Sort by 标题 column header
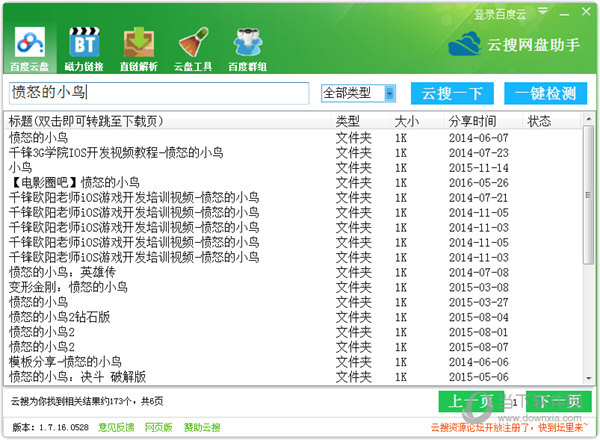The width and height of the screenshot is (600, 440). click(x=168, y=121)
